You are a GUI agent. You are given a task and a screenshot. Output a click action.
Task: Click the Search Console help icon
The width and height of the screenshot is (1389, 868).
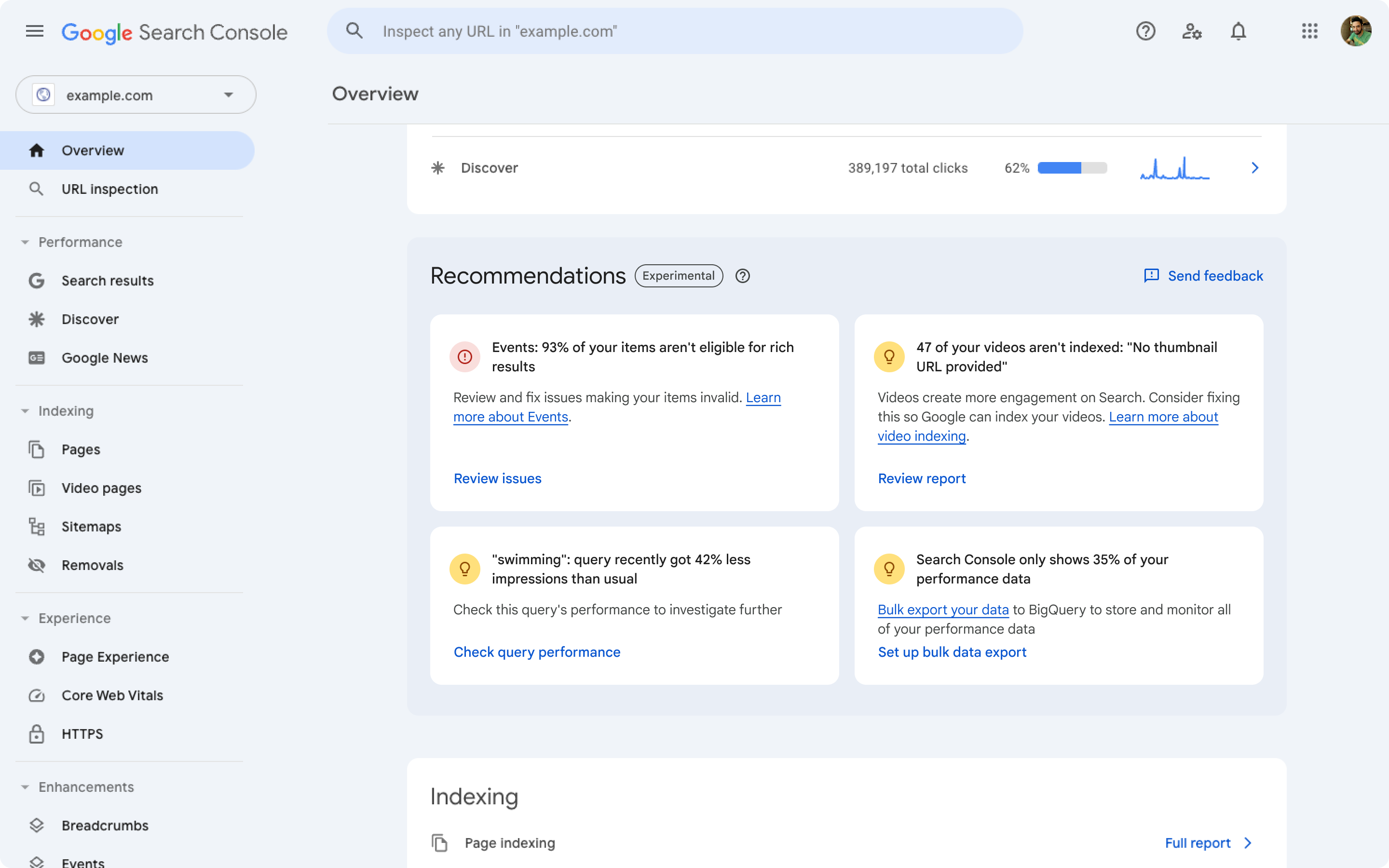[x=1145, y=31]
